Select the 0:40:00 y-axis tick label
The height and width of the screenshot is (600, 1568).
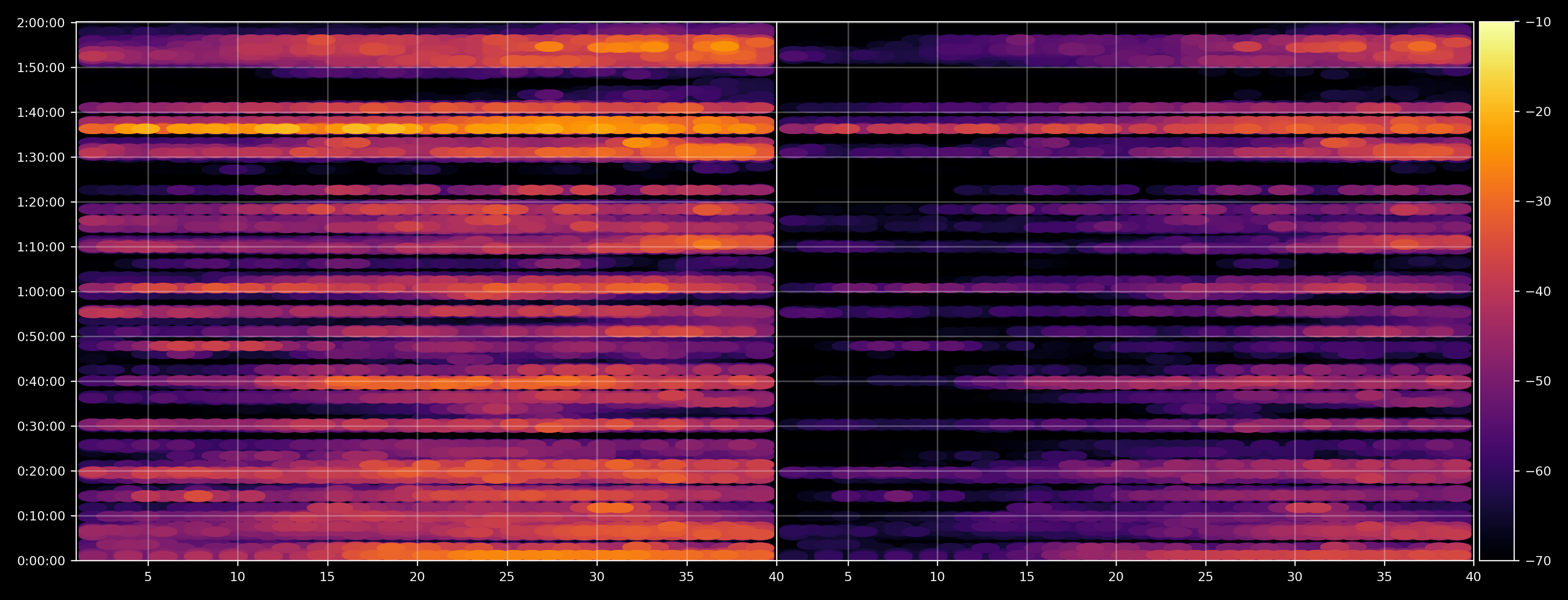coord(41,382)
